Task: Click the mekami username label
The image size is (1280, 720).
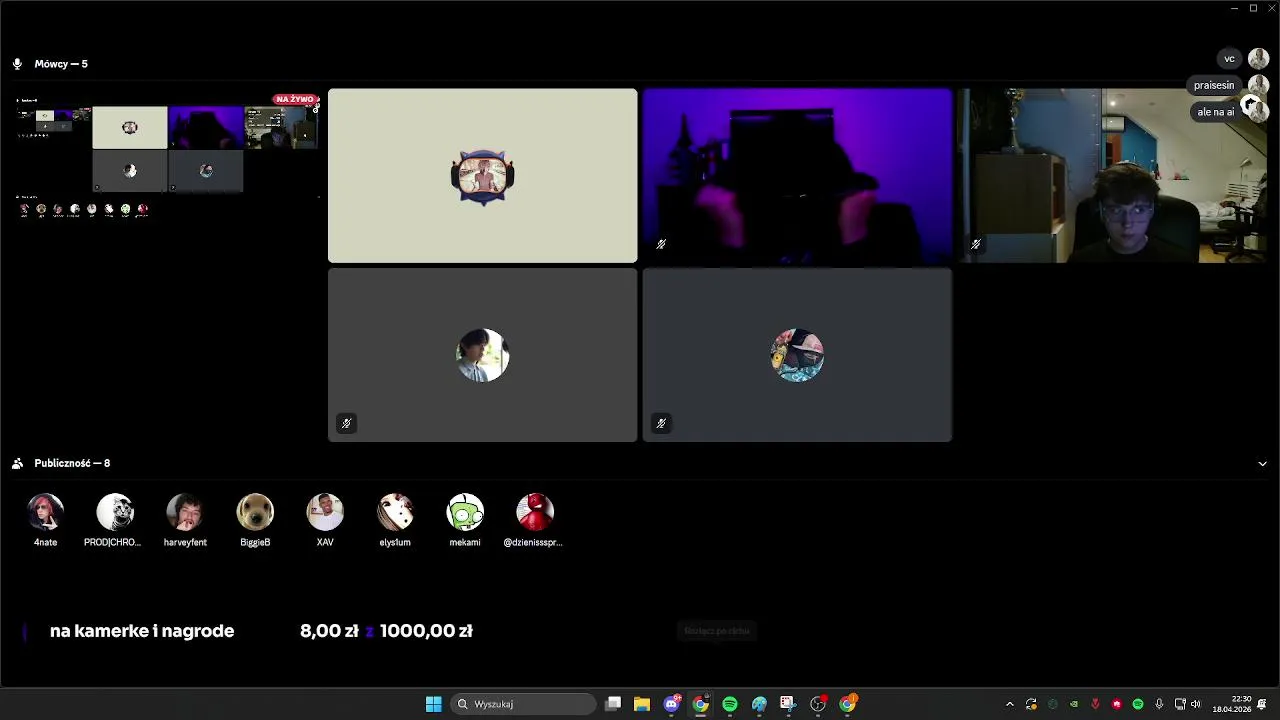Action: [x=465, y=542]
